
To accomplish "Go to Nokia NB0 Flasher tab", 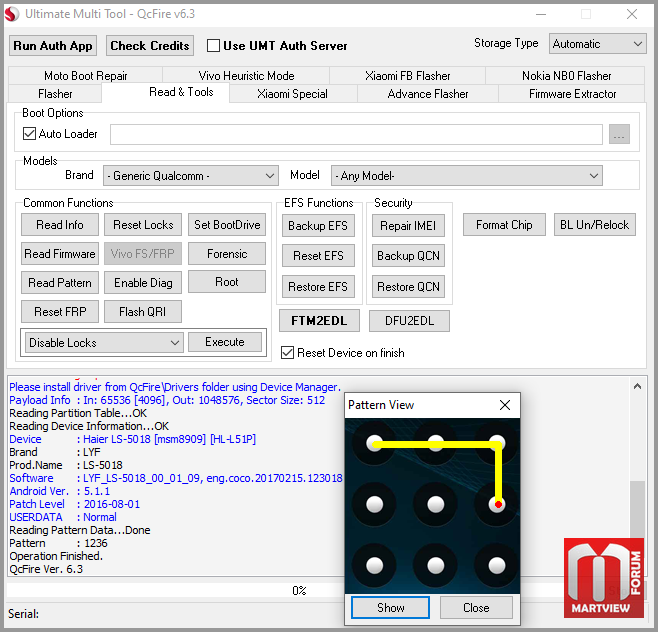I will point(566,76).
